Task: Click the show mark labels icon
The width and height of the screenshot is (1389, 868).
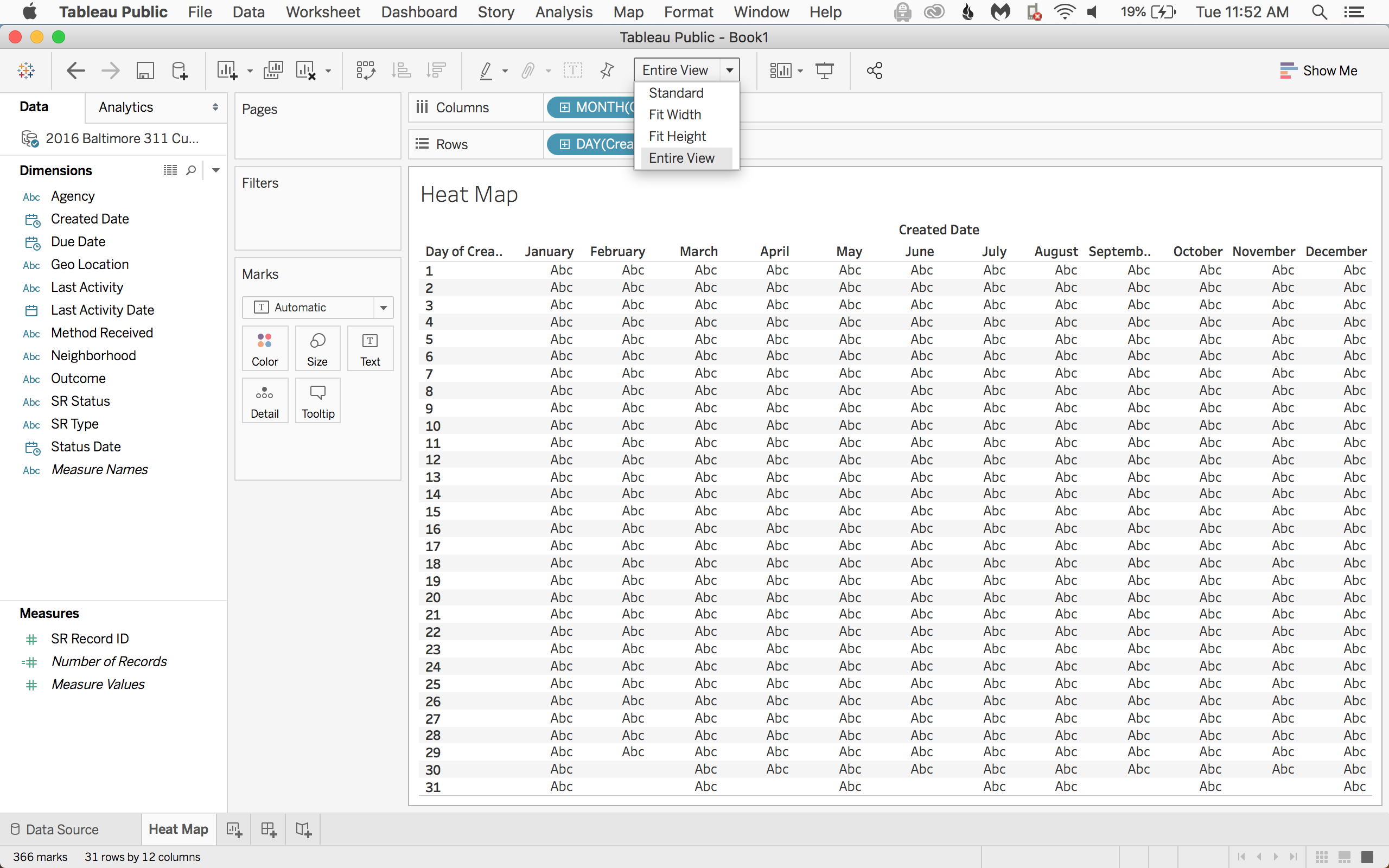Action: (x=572, y=71)
